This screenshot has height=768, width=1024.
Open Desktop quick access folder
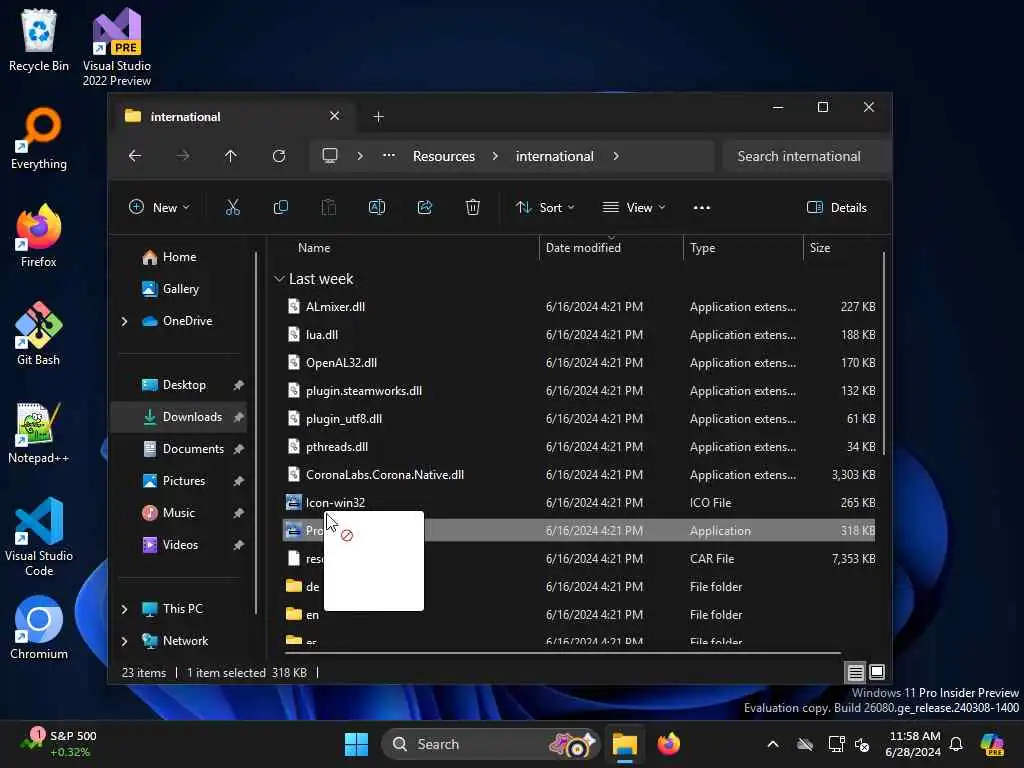(x=181, y=385)
